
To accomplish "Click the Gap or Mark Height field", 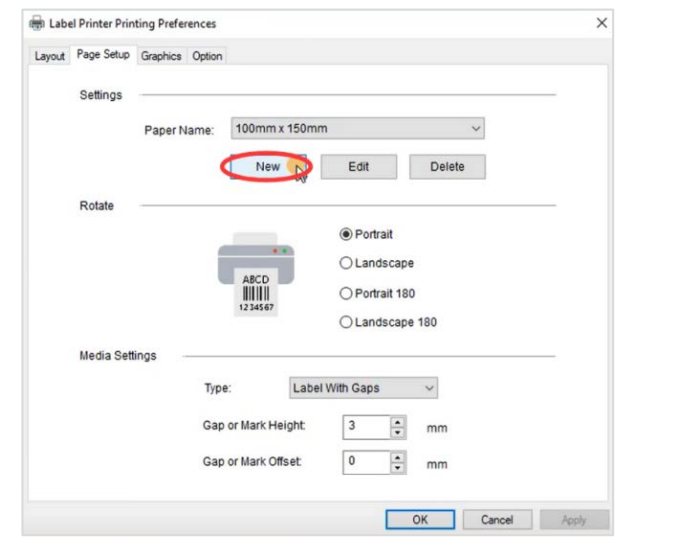I will click(x=365, y=427).
